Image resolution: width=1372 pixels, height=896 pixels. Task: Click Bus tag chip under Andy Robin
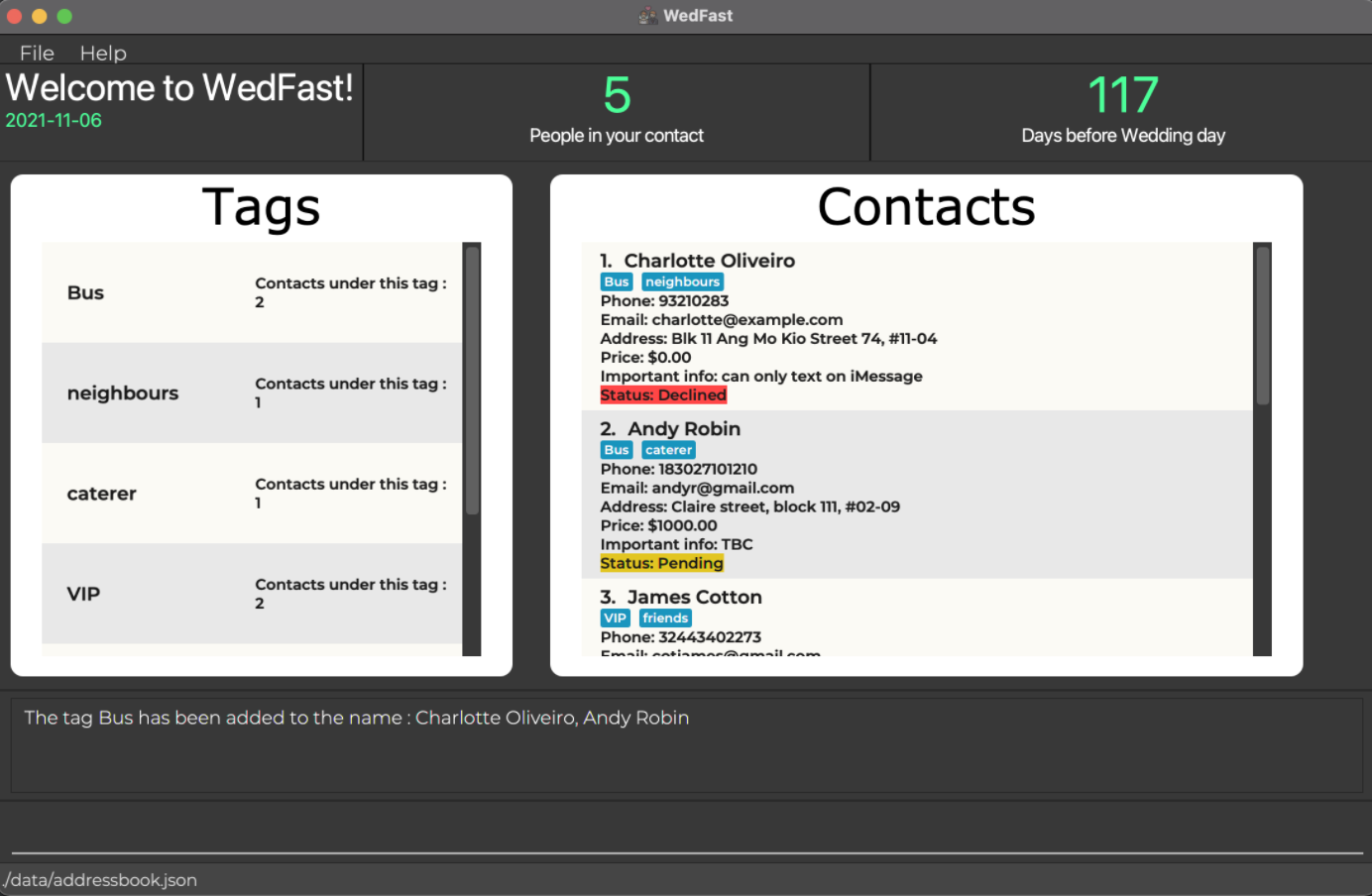coord(617,450)
